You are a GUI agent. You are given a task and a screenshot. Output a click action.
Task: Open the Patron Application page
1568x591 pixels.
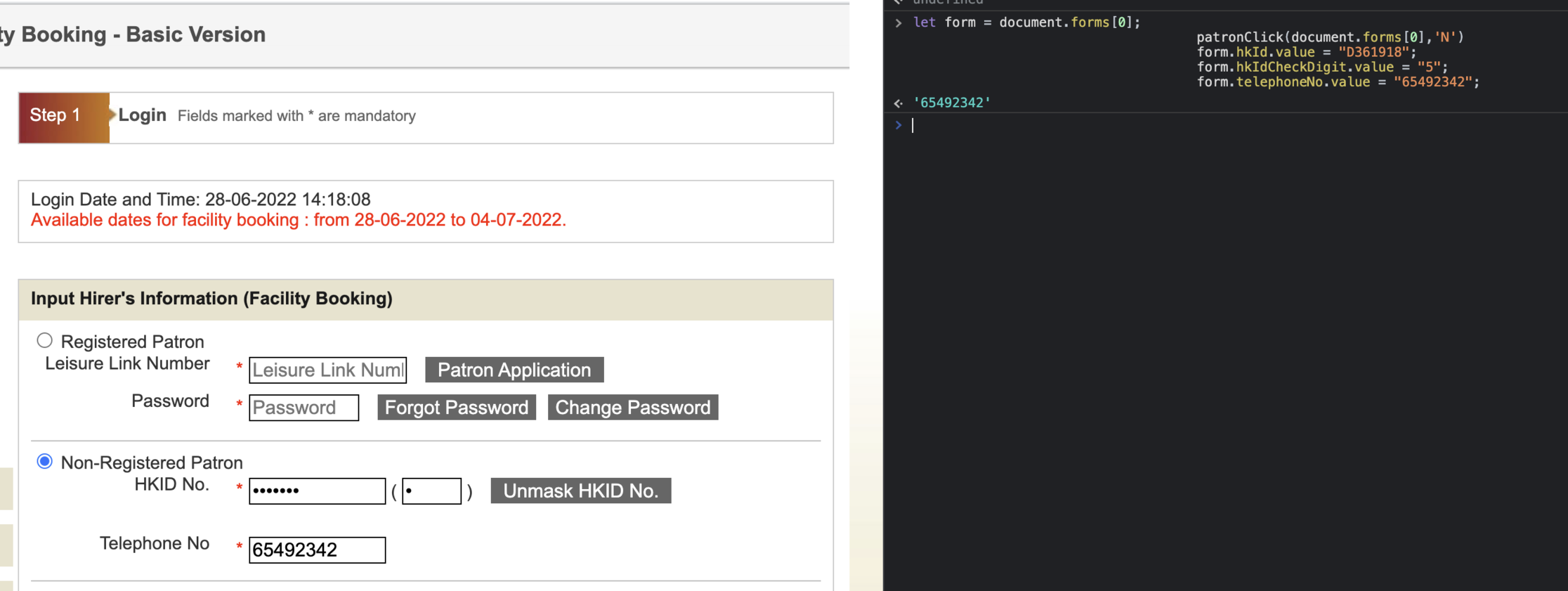(x=514, y=370)
